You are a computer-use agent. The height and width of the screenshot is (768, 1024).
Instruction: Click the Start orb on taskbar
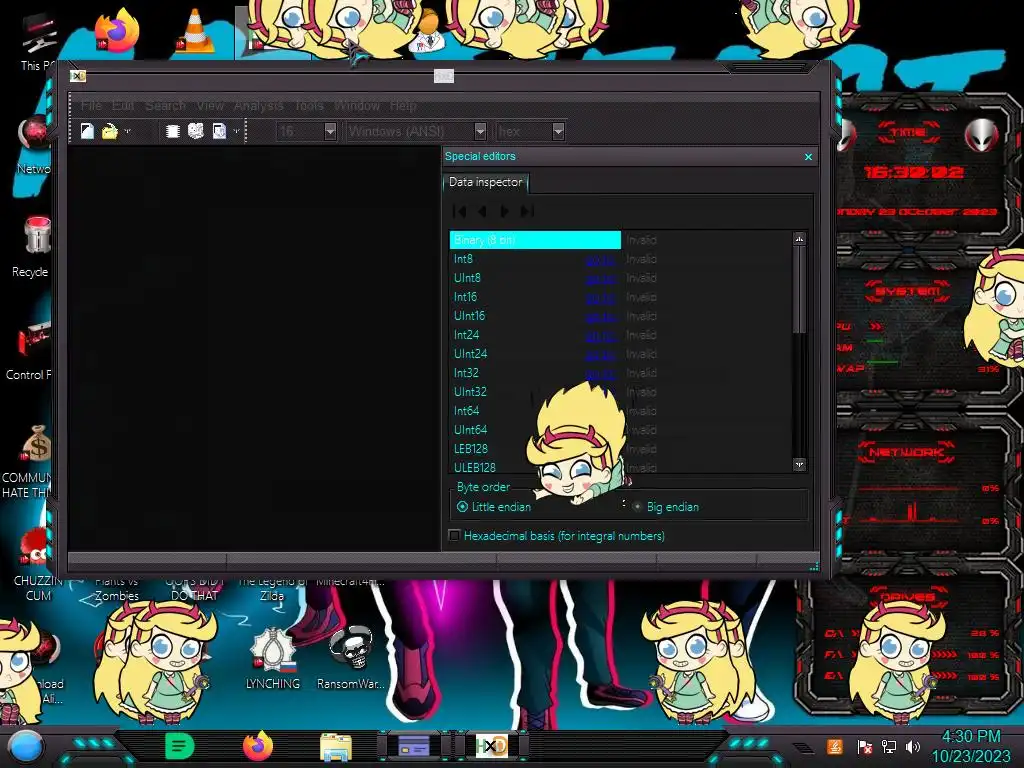(26, 747)
